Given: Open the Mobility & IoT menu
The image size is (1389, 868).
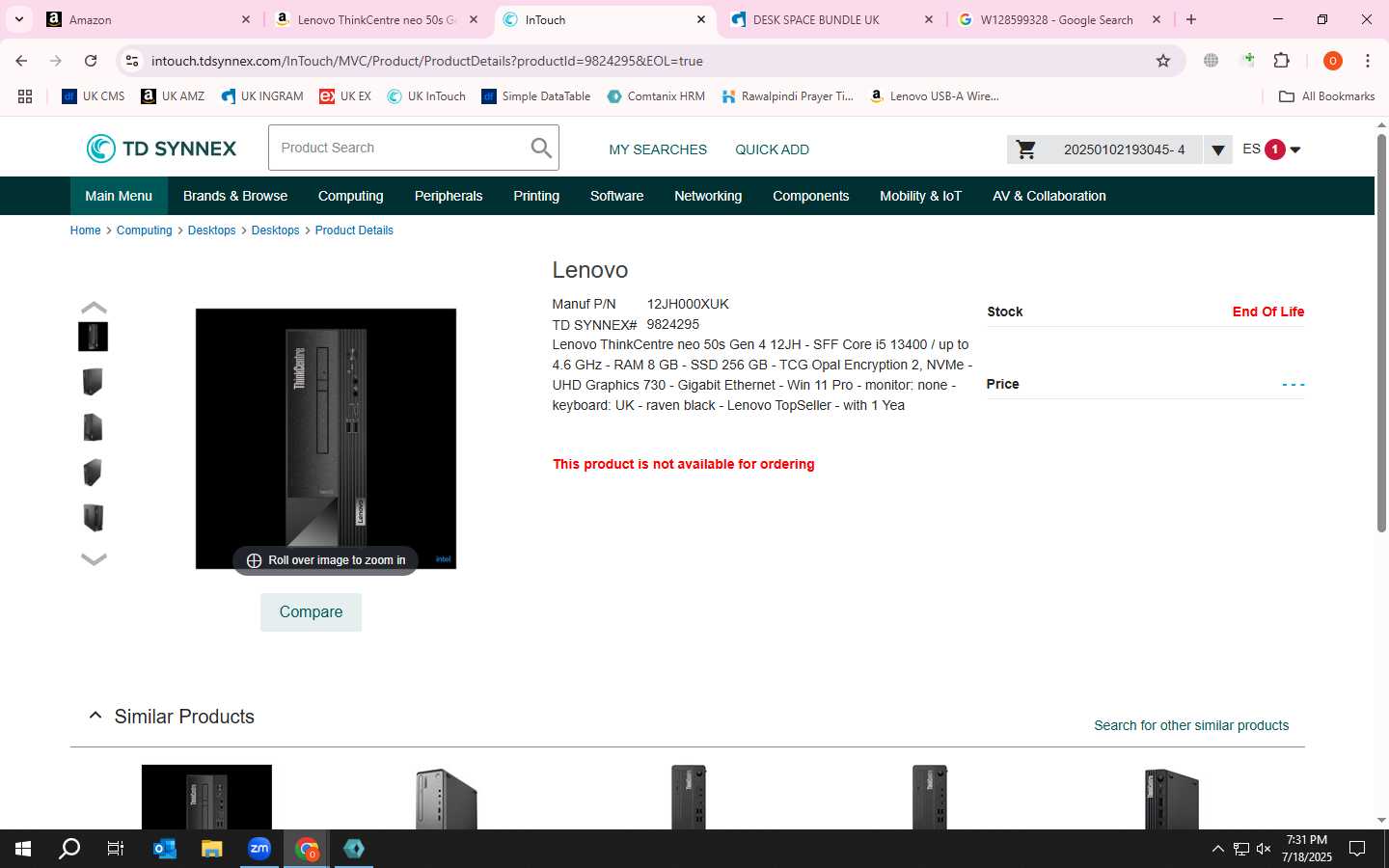Looking at the screenshot, I should click(921, 196).
